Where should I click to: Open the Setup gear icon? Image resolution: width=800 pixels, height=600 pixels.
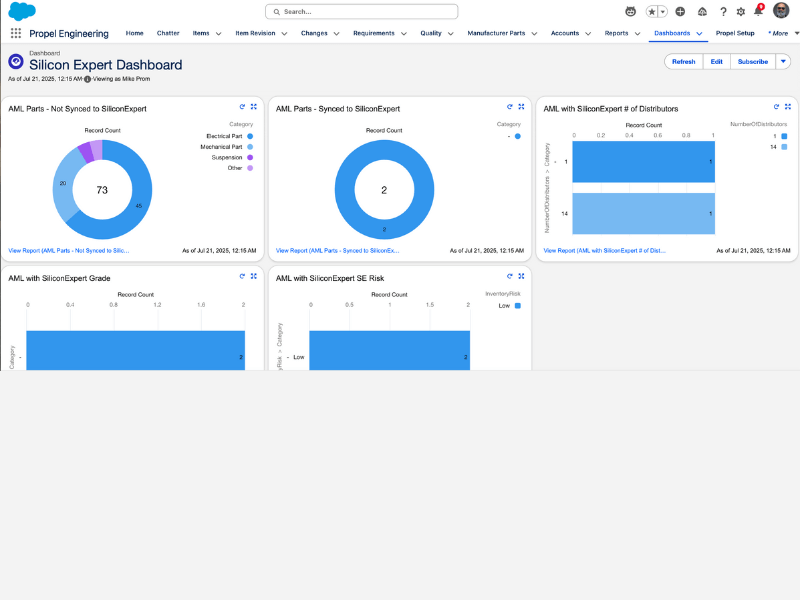click(741, 11)
